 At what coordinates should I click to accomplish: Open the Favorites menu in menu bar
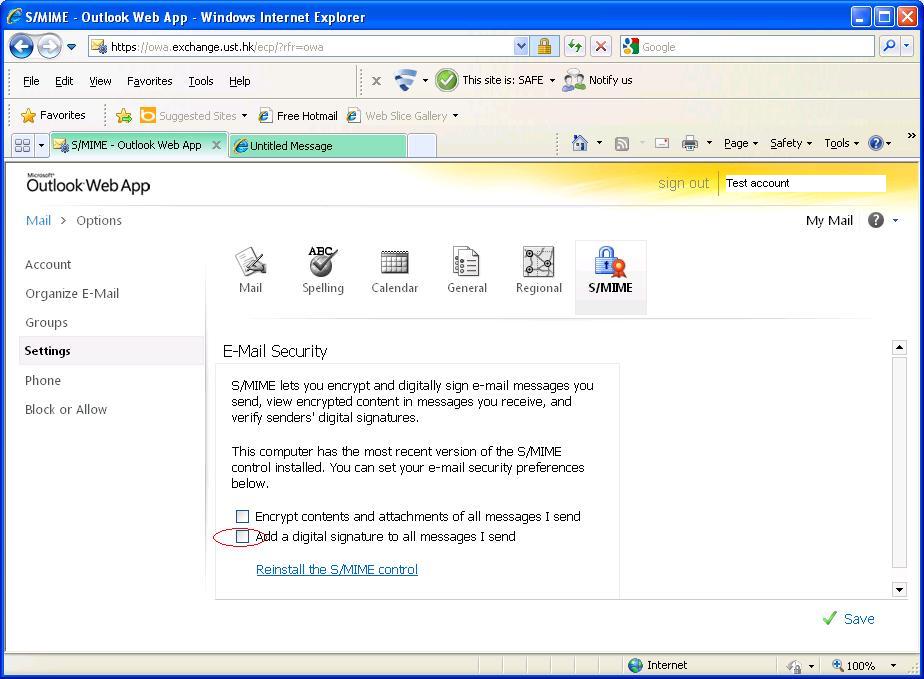[x=149, y=81]
